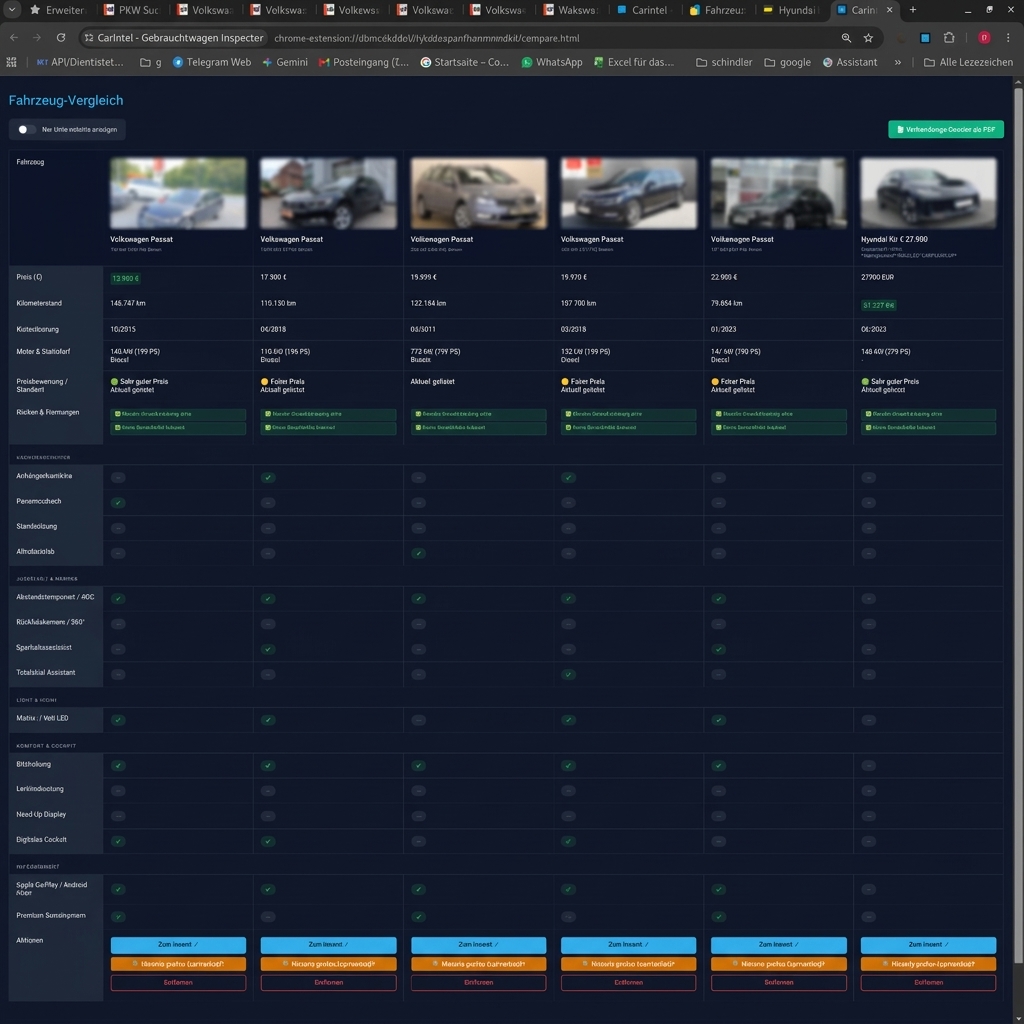Viewport: 1024px width, 1024px height.
Task: Open photo of the 19.970 € Passat
Action: click(x=629, y=193)
